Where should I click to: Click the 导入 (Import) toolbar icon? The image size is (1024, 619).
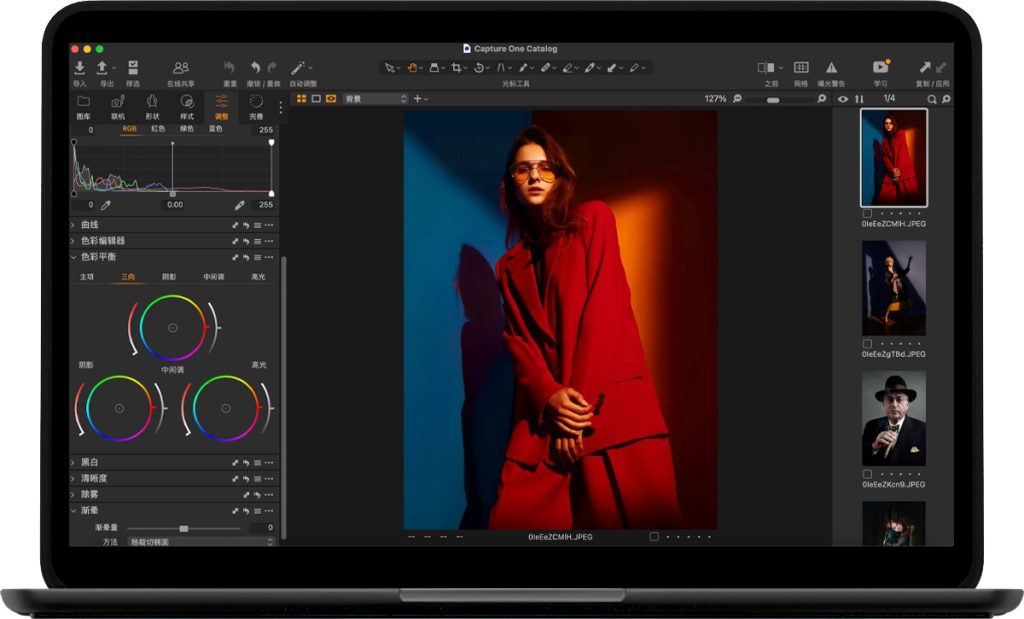click(x=80, y=67)
